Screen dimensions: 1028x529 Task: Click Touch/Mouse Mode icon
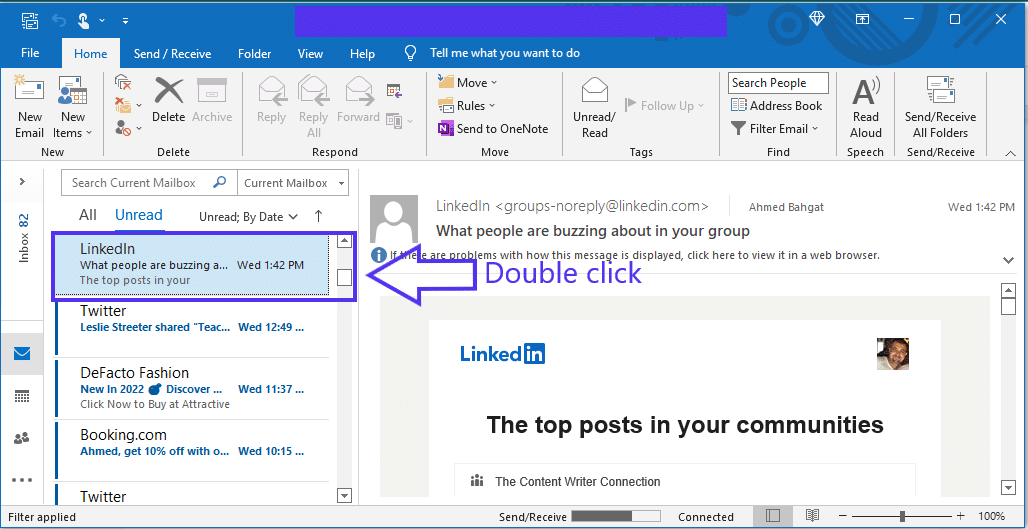tap(83, 20)
